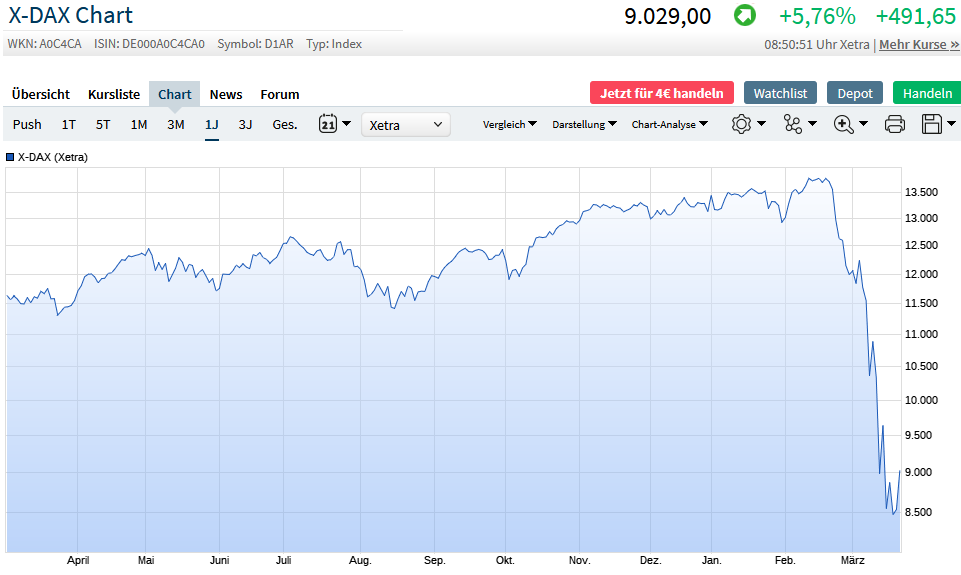Add to Watchlist button
Viewport: 961px width, 575px height.
pos(780,93)
